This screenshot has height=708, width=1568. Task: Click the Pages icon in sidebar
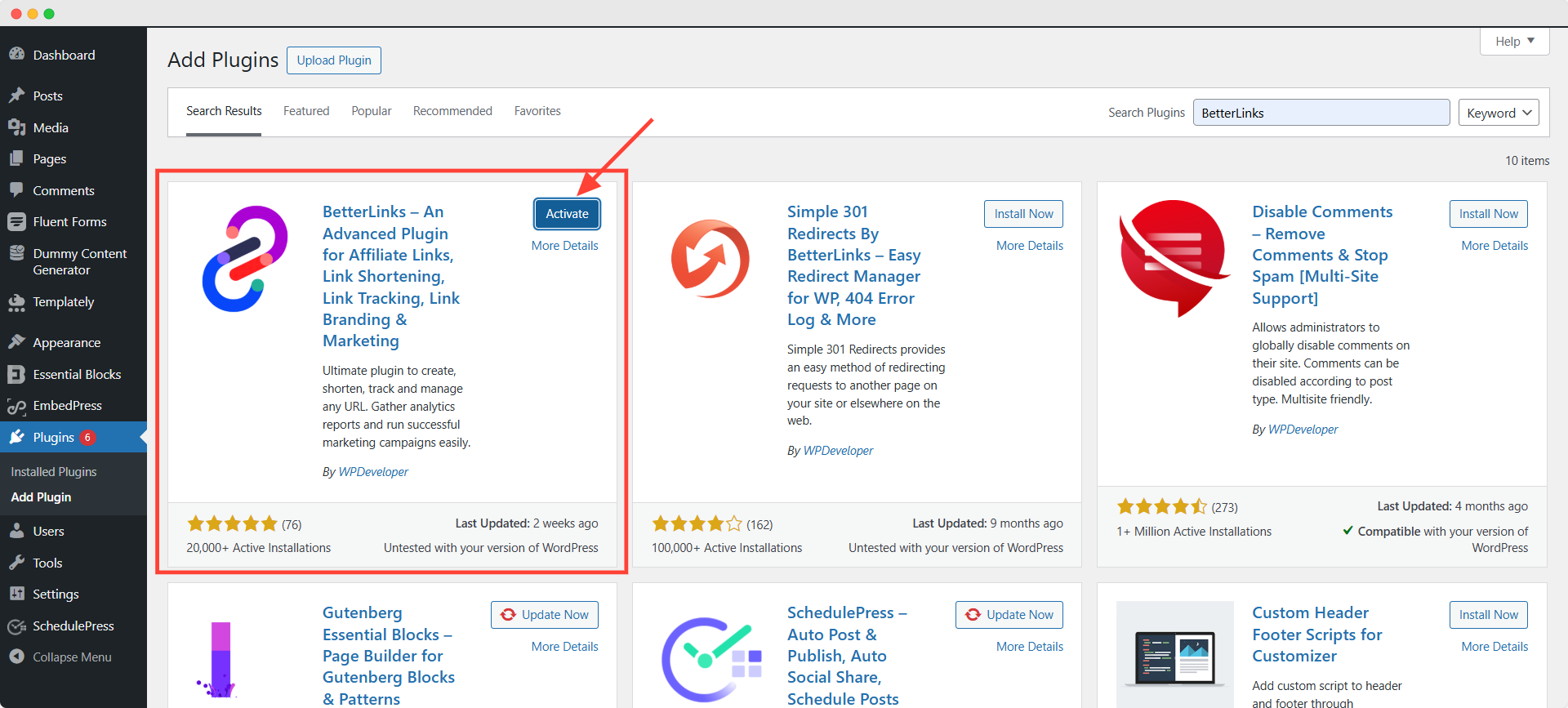pos(16,158)
